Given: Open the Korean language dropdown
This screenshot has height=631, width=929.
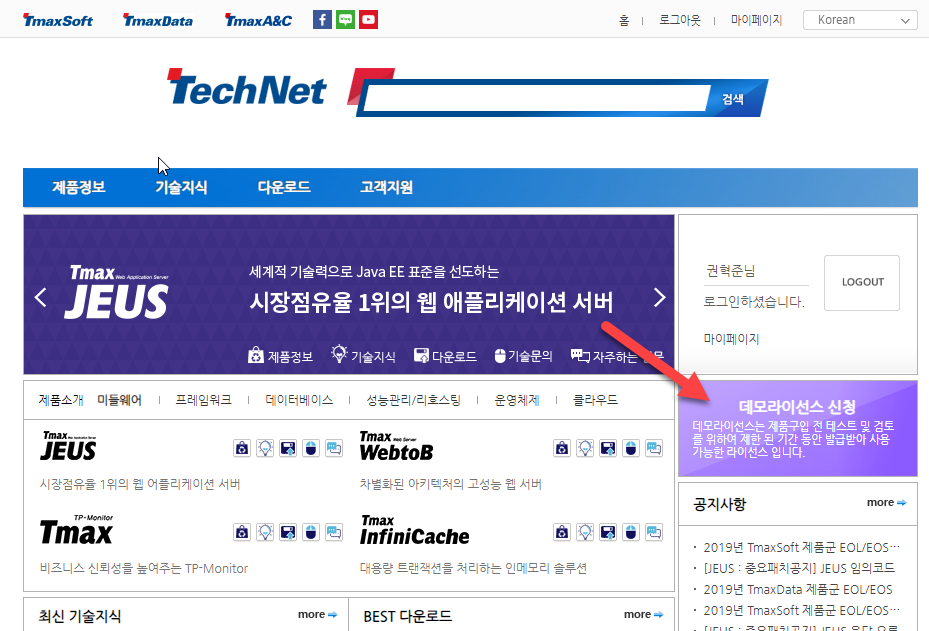Looking at the screenshot, I should click(860, 20).
